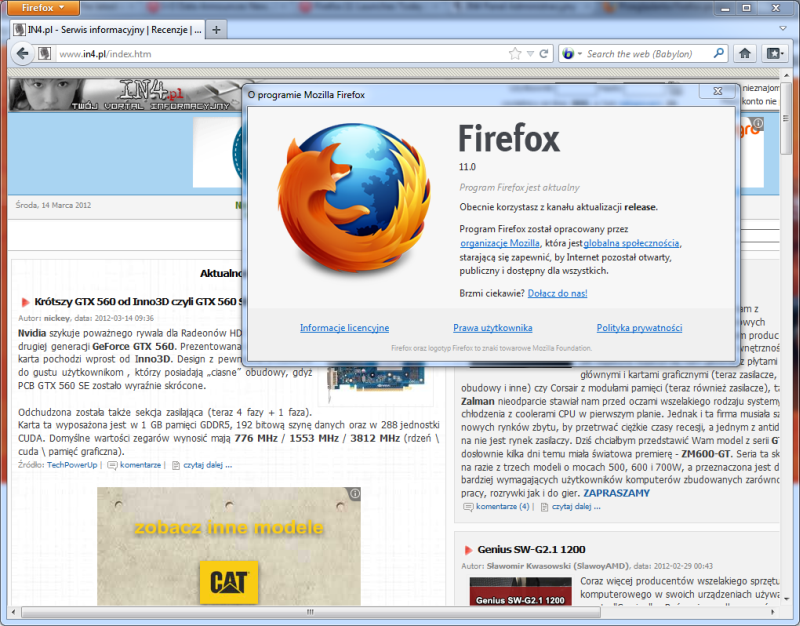Open the search engine selector dropdown
This screenshot has height=626, width=800.
point(570,54)
